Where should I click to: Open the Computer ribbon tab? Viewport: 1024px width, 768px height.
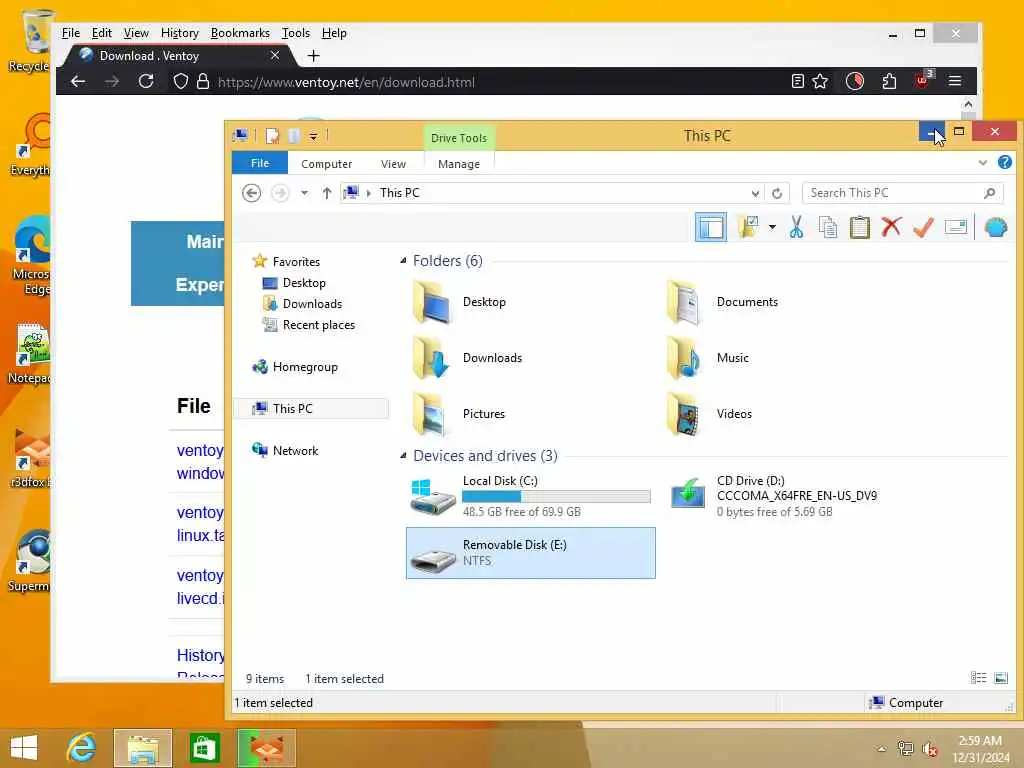coord(327,164)
